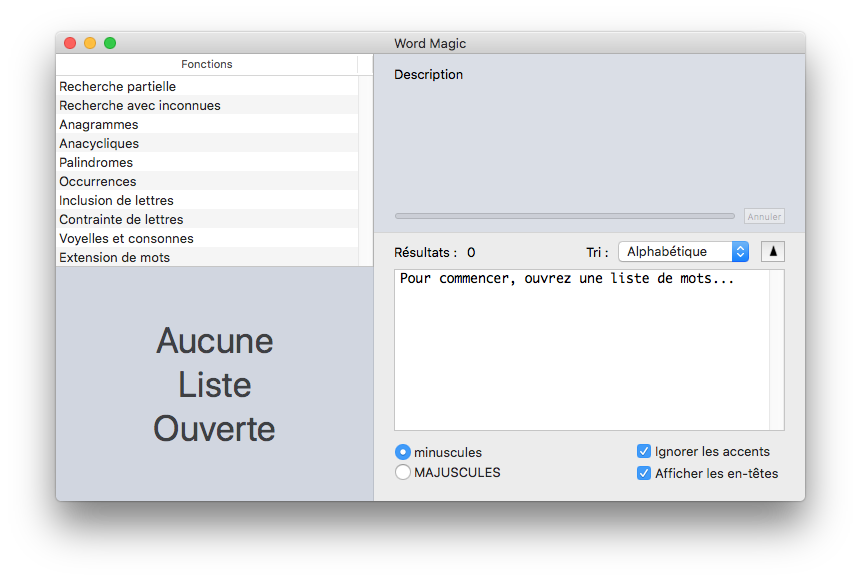Screen dimensions: 861x581
Task: Select Recherche partielle function
Action: [x=117, y=87]
